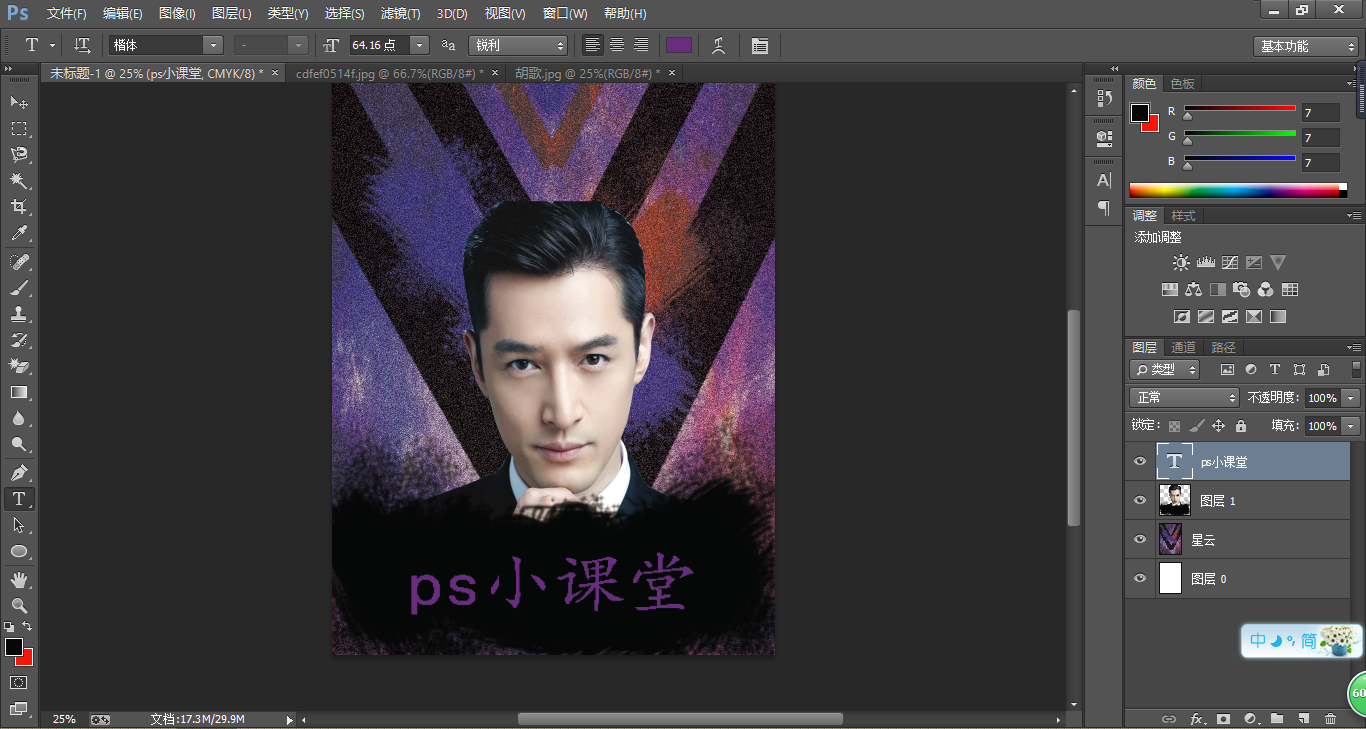This screenshot has height=729, width=1366.
Task: Create a new layer icon
Action: pyautogui.click(x=1303, y=718)
